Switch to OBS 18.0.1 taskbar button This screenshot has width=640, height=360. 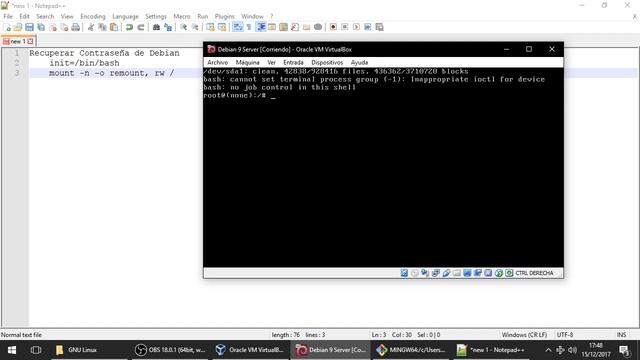coord(170,350)
